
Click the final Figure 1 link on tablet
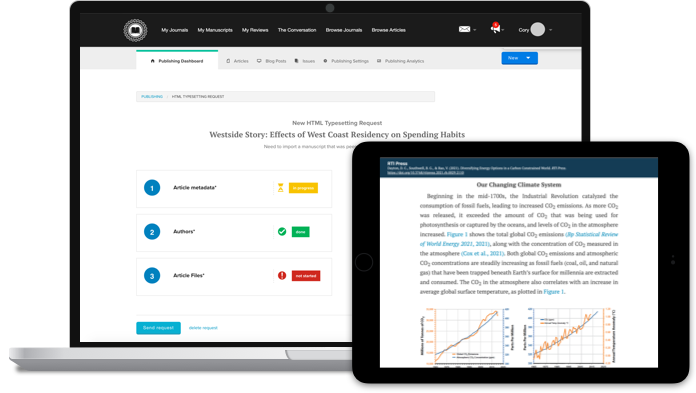click(554, 292)
